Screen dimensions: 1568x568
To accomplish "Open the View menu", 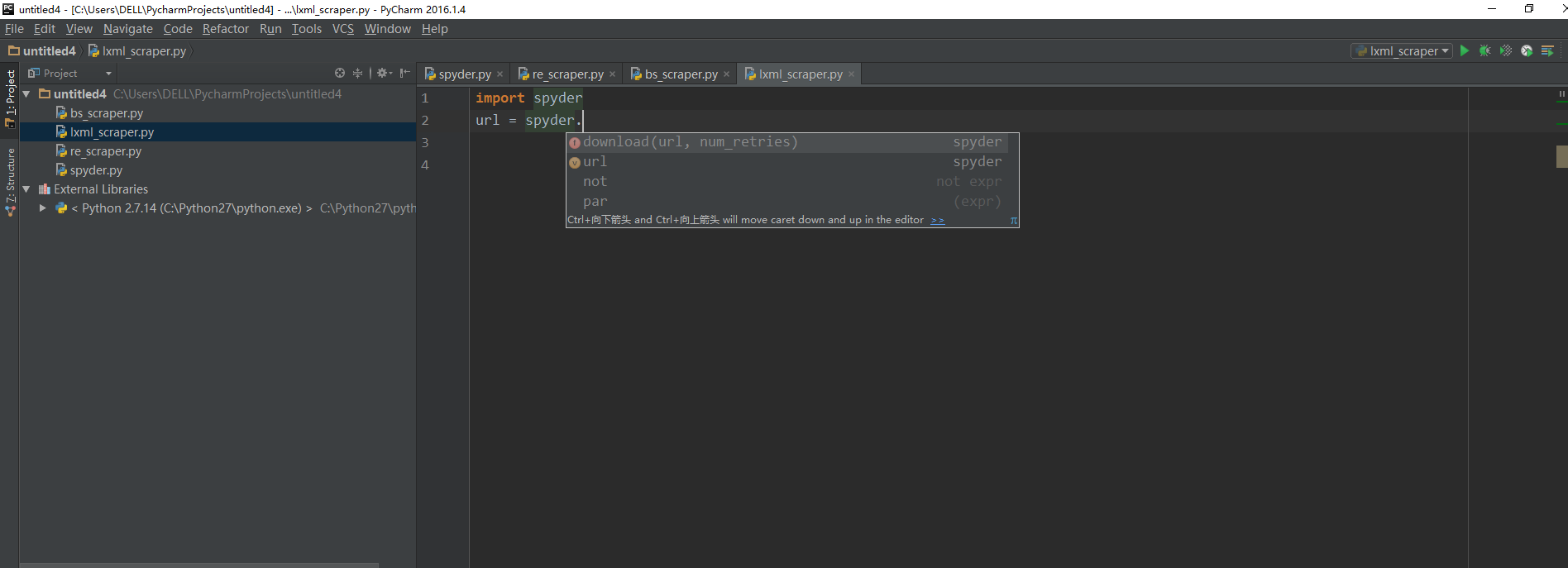I will pyautogui.click(x=79, y=29).
